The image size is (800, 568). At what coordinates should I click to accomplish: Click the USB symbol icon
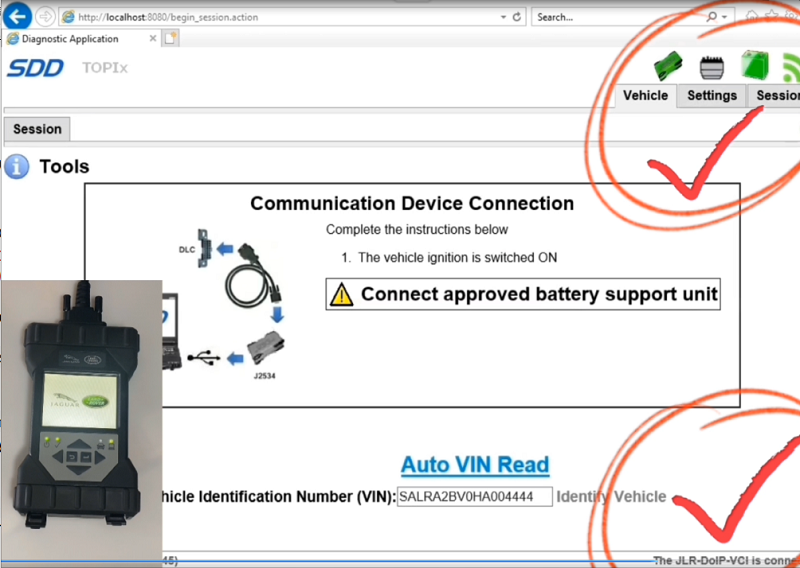pos(204,357)
